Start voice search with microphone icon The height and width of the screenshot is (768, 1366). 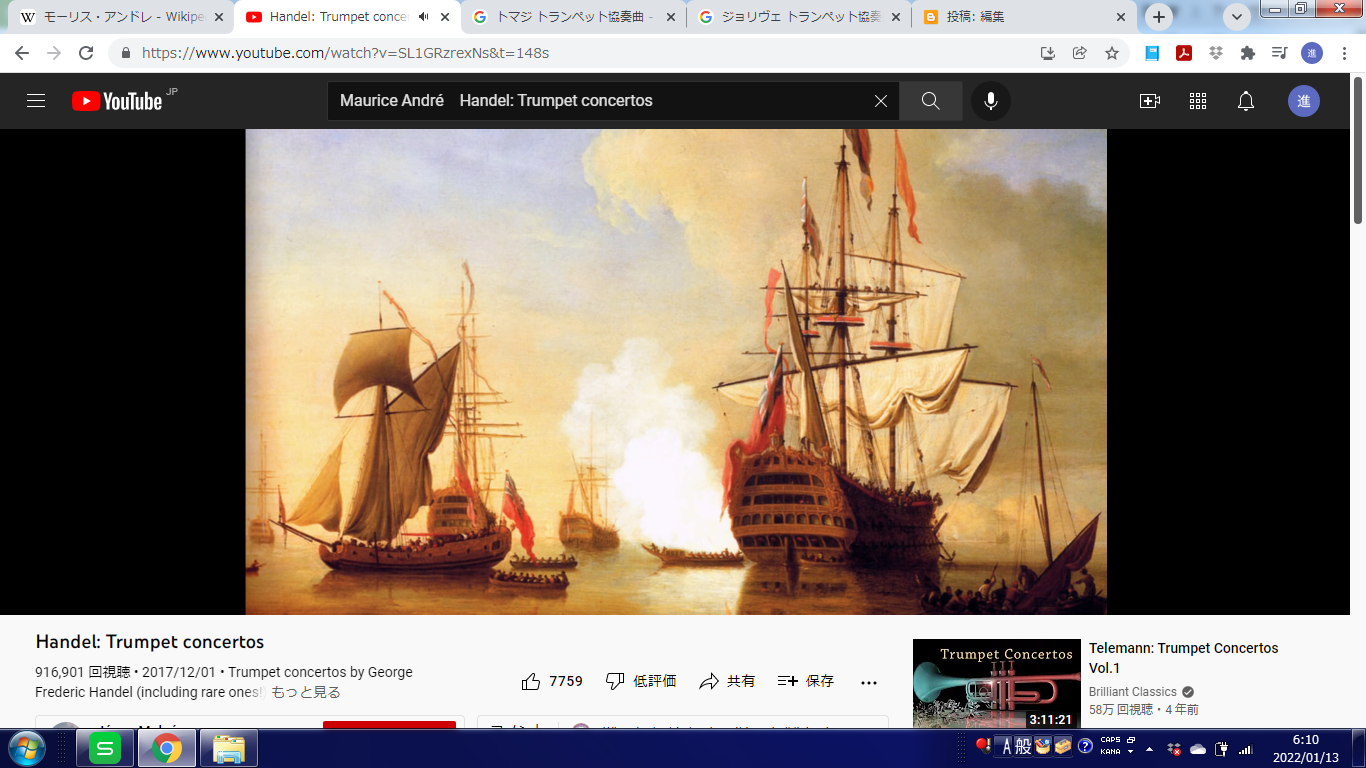point(991,101)
